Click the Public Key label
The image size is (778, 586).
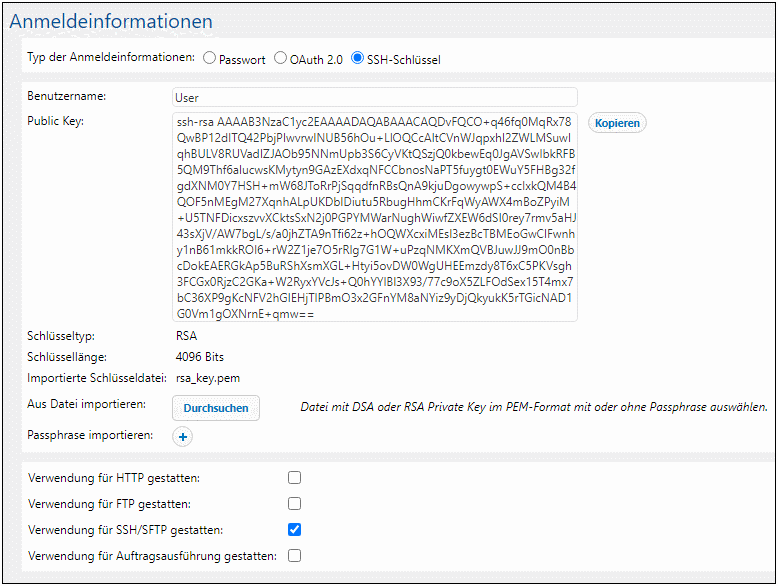click(x=55, y=121)
